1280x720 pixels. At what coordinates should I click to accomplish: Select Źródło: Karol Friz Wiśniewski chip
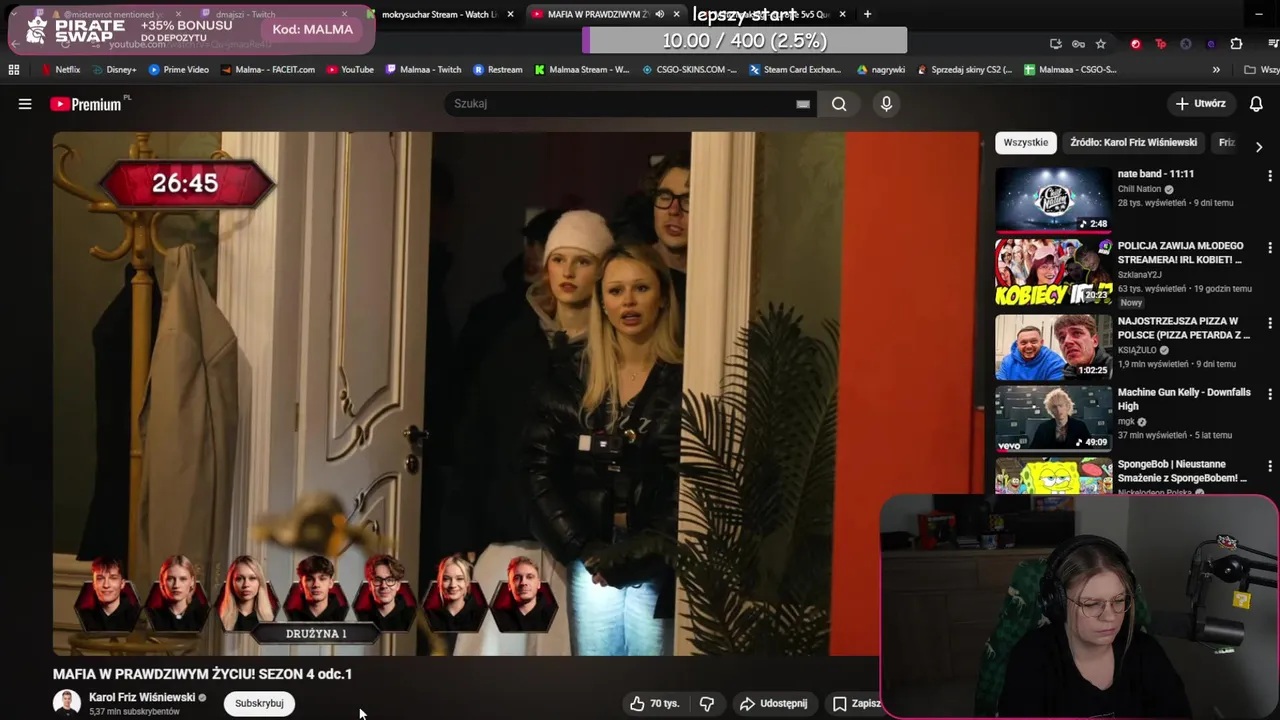(1133, 143)
